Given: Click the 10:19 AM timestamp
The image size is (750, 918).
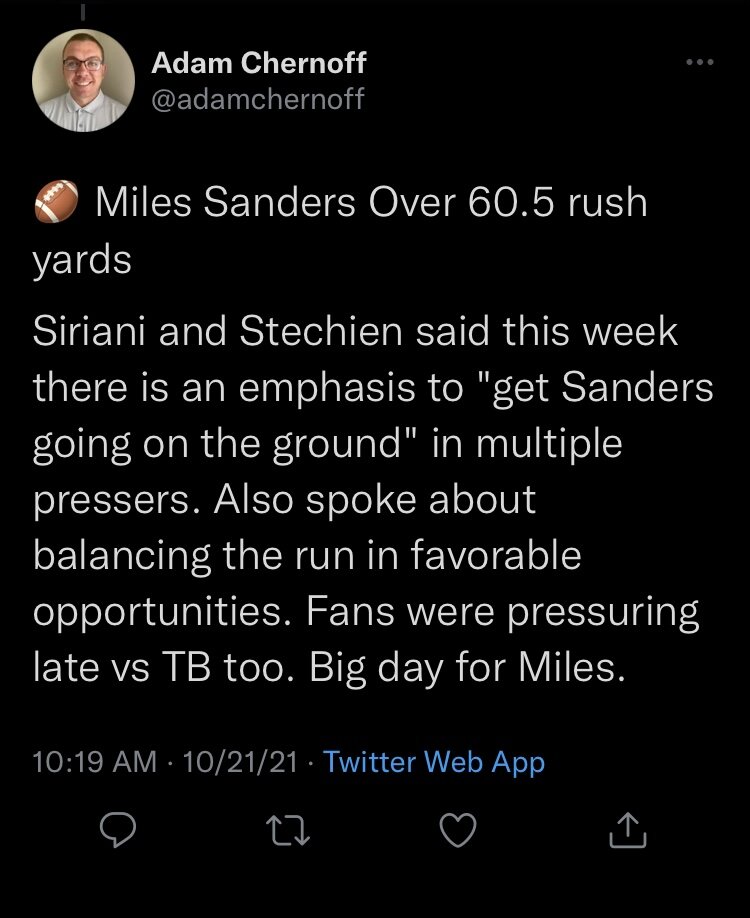Looking at the screenshot, I should 94,762.
